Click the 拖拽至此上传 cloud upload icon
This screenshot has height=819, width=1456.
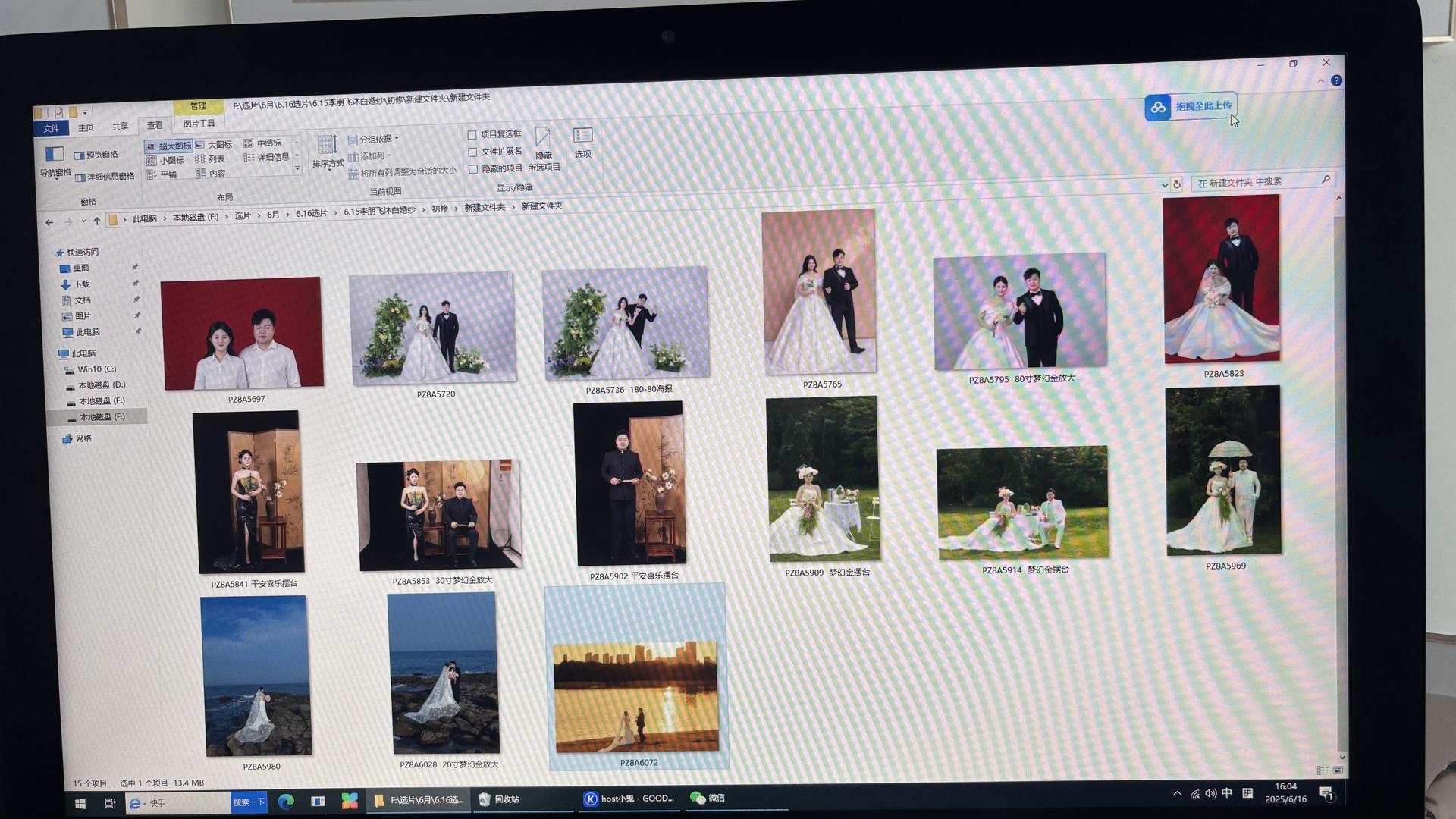pos(1158,108)
